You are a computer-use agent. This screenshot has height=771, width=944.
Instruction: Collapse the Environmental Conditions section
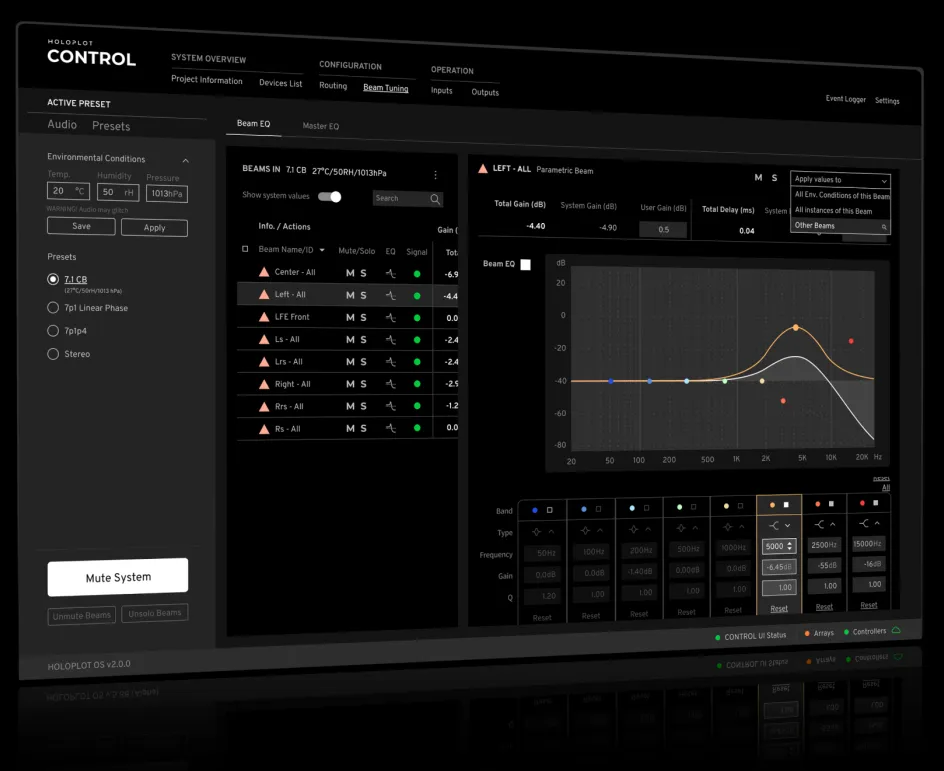point(185,161)
